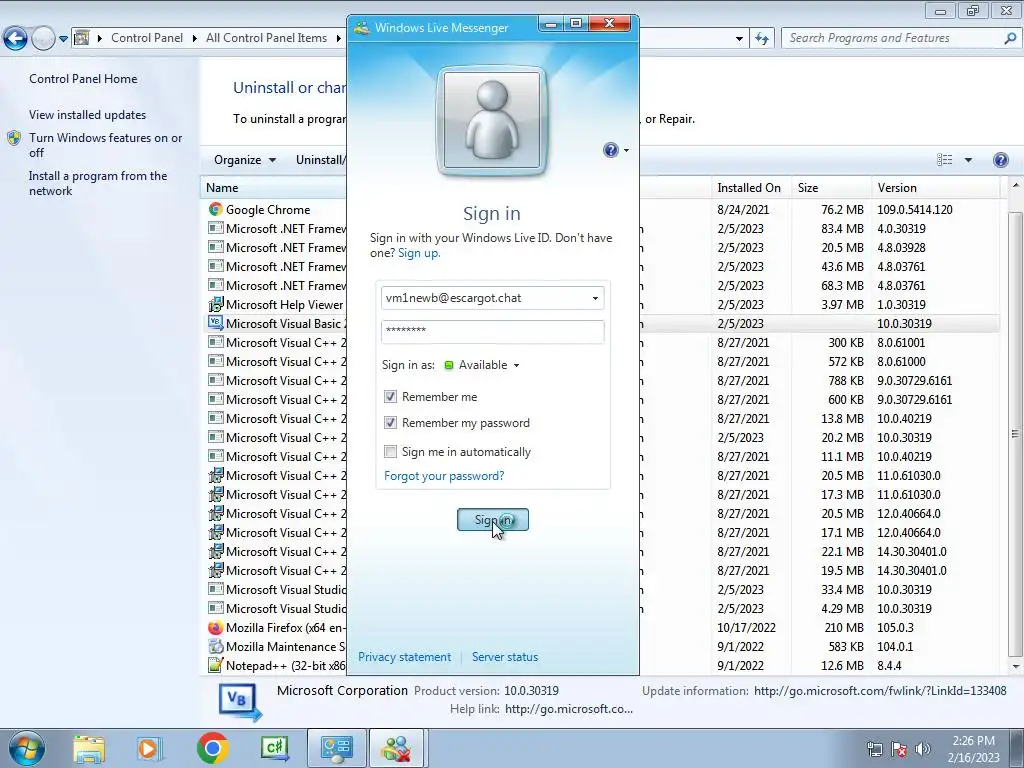Viewport: 1024px width, 768px height.
Task: Open the C# taskbar application
Action: (274, 748)
